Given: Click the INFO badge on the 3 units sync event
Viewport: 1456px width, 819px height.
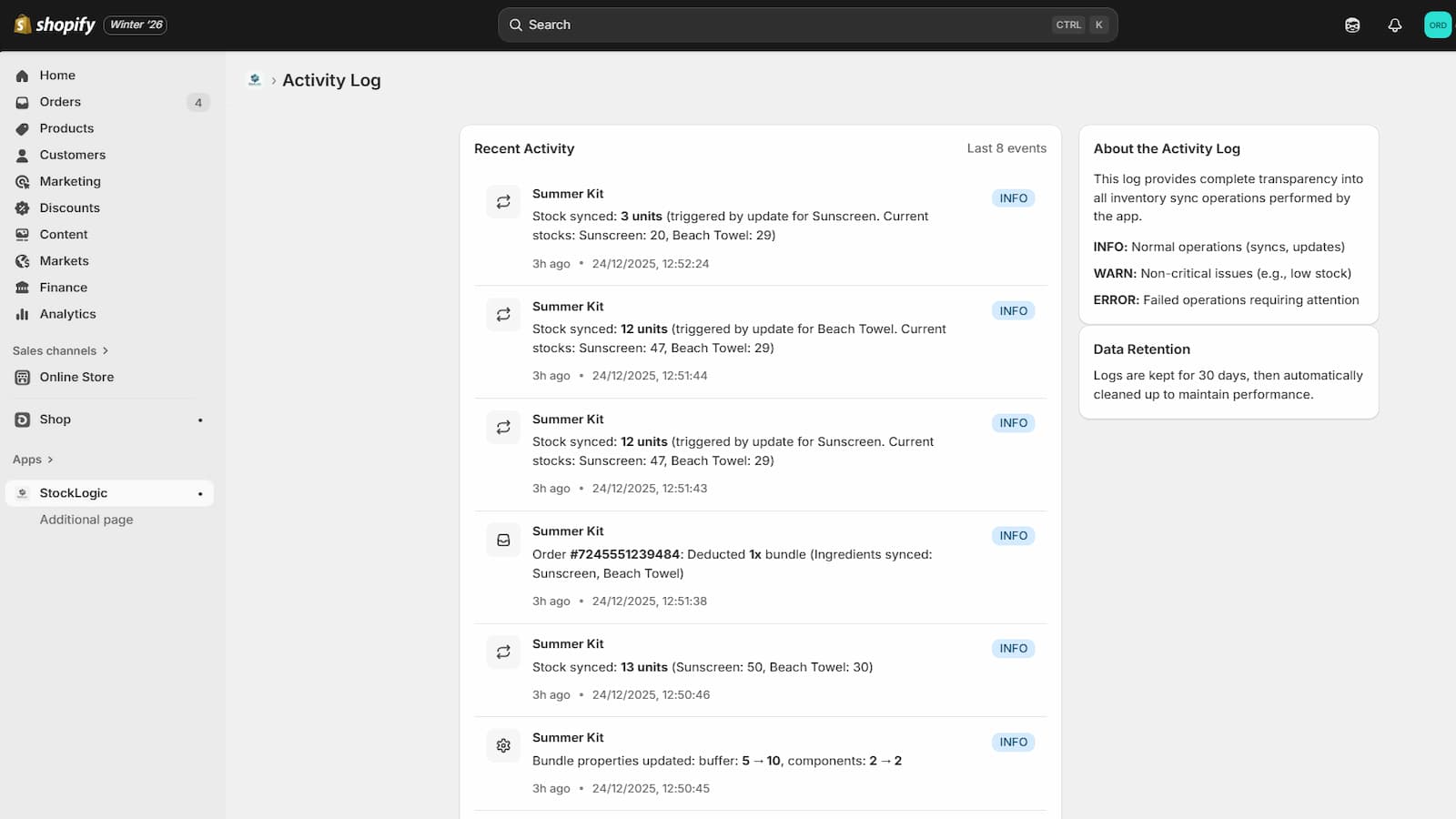Looking at the screenshot, I should [1013, 197].
